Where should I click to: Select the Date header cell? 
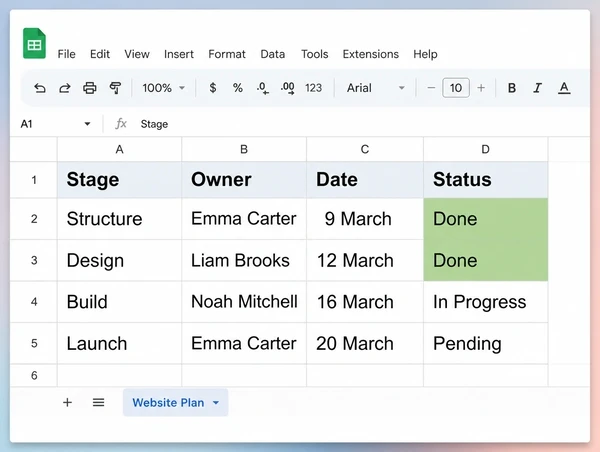[x=365, y=180]
